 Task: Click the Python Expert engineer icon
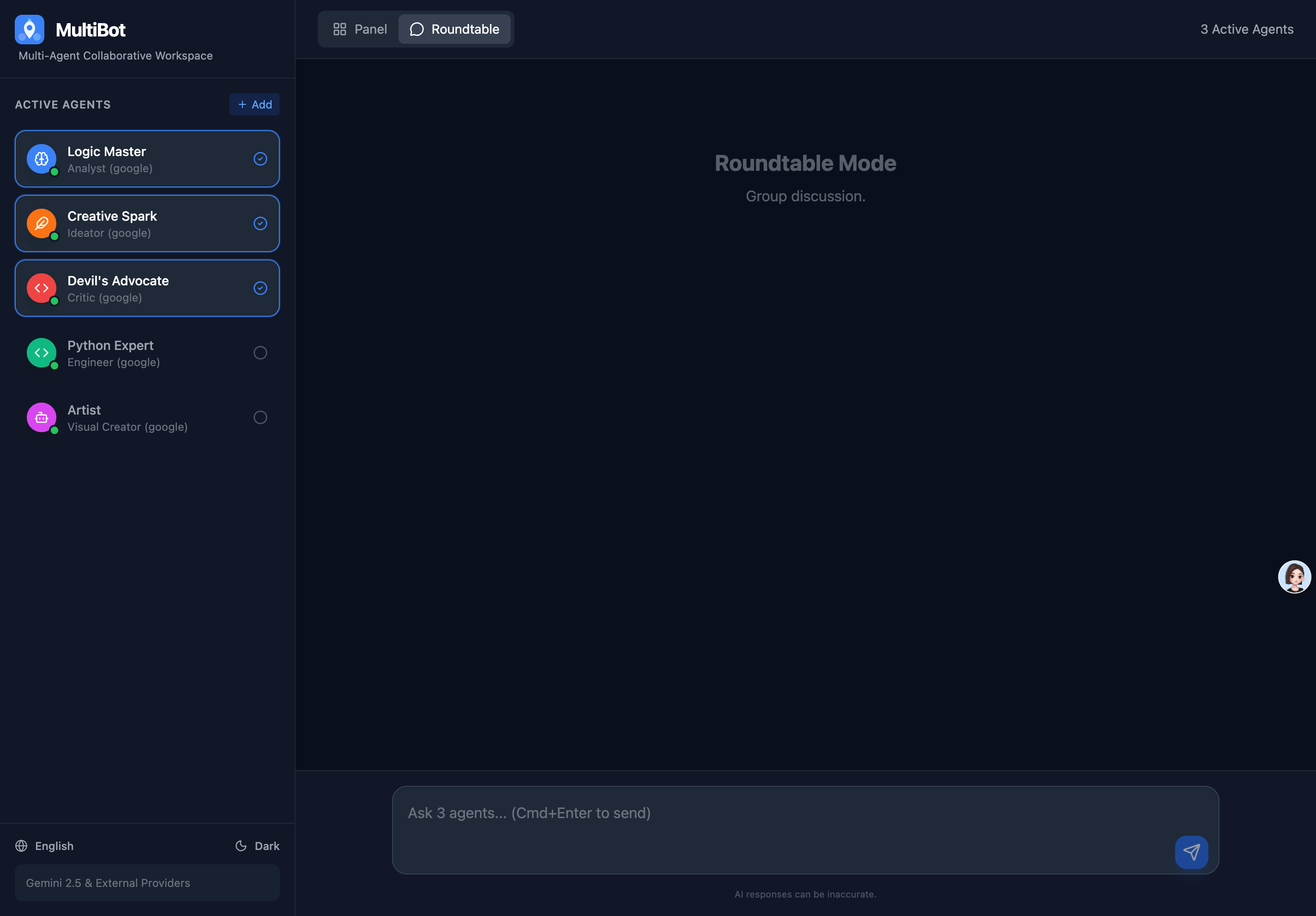pos(41,353)
